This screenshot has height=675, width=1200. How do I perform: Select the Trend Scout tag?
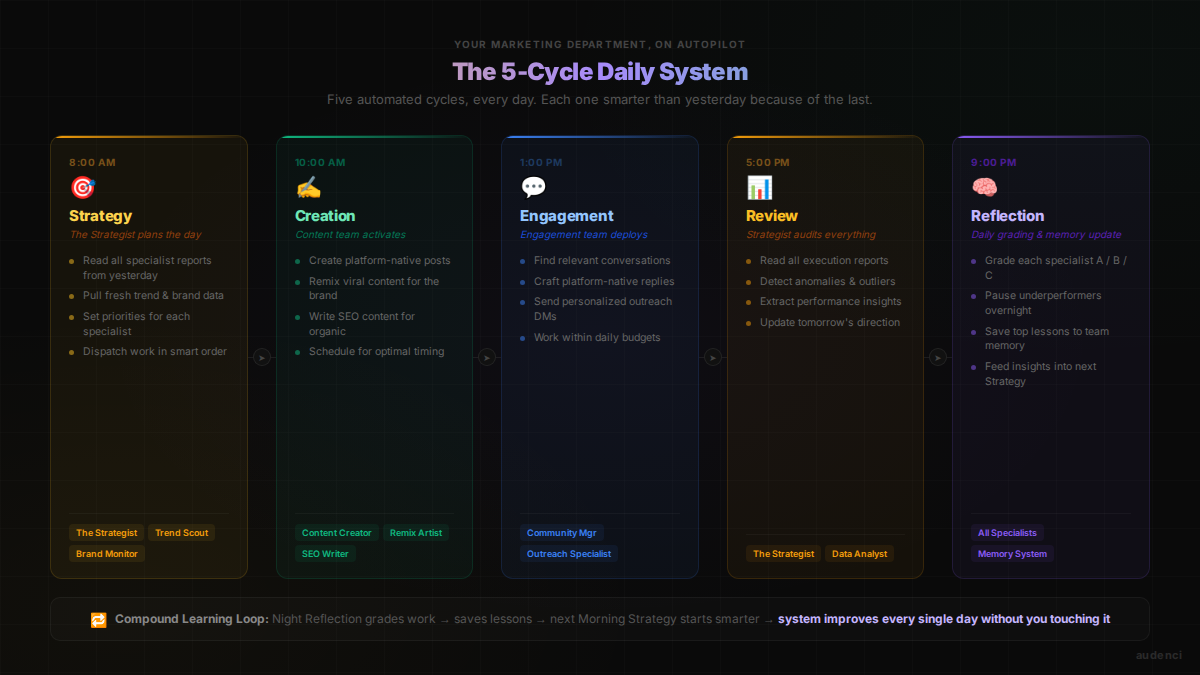(x=181, y=533)
